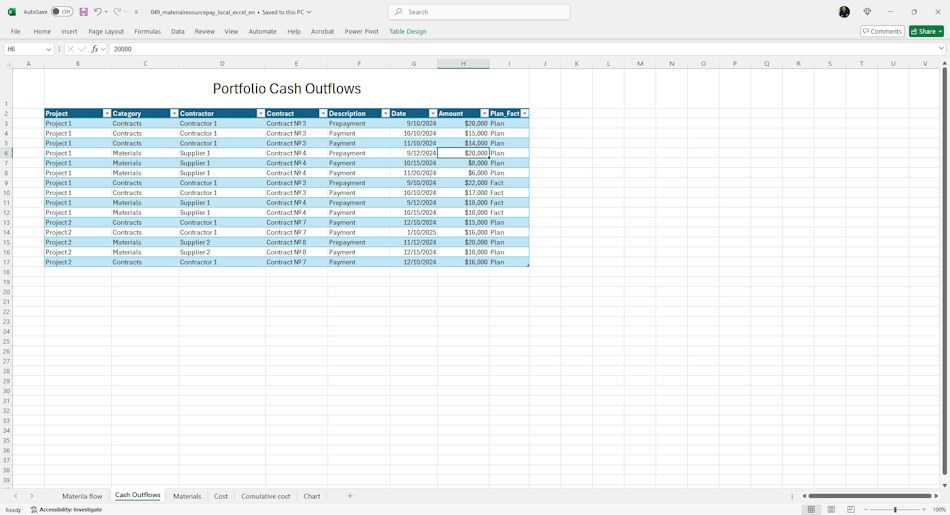Open the Power Pivot tab
The image size is (950, 515).
(362, 31)
